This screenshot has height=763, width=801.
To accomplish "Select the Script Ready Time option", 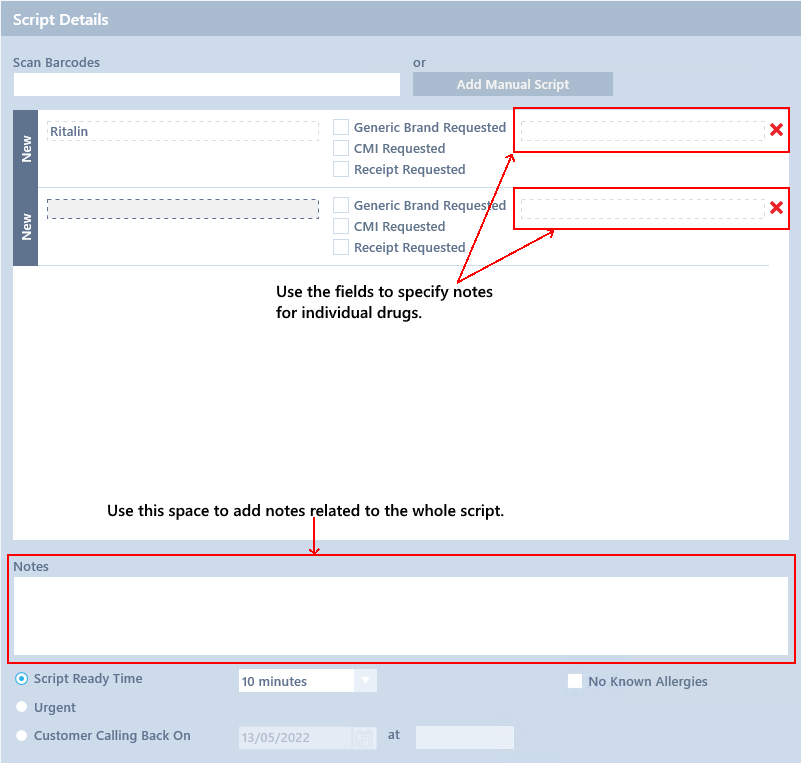I will coord(22,679).
